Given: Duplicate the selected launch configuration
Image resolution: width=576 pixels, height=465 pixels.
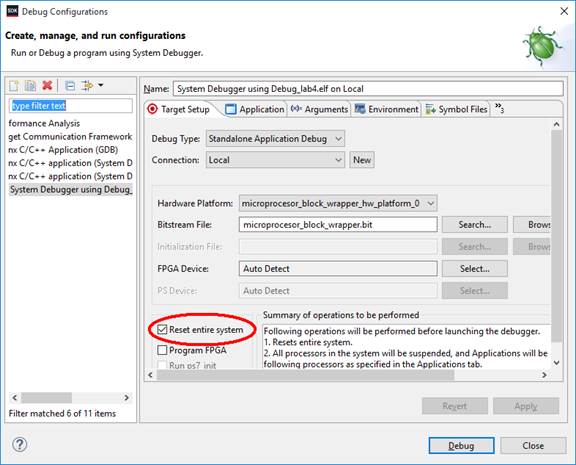Looking at the screenshot, I should tap(30, 86).
